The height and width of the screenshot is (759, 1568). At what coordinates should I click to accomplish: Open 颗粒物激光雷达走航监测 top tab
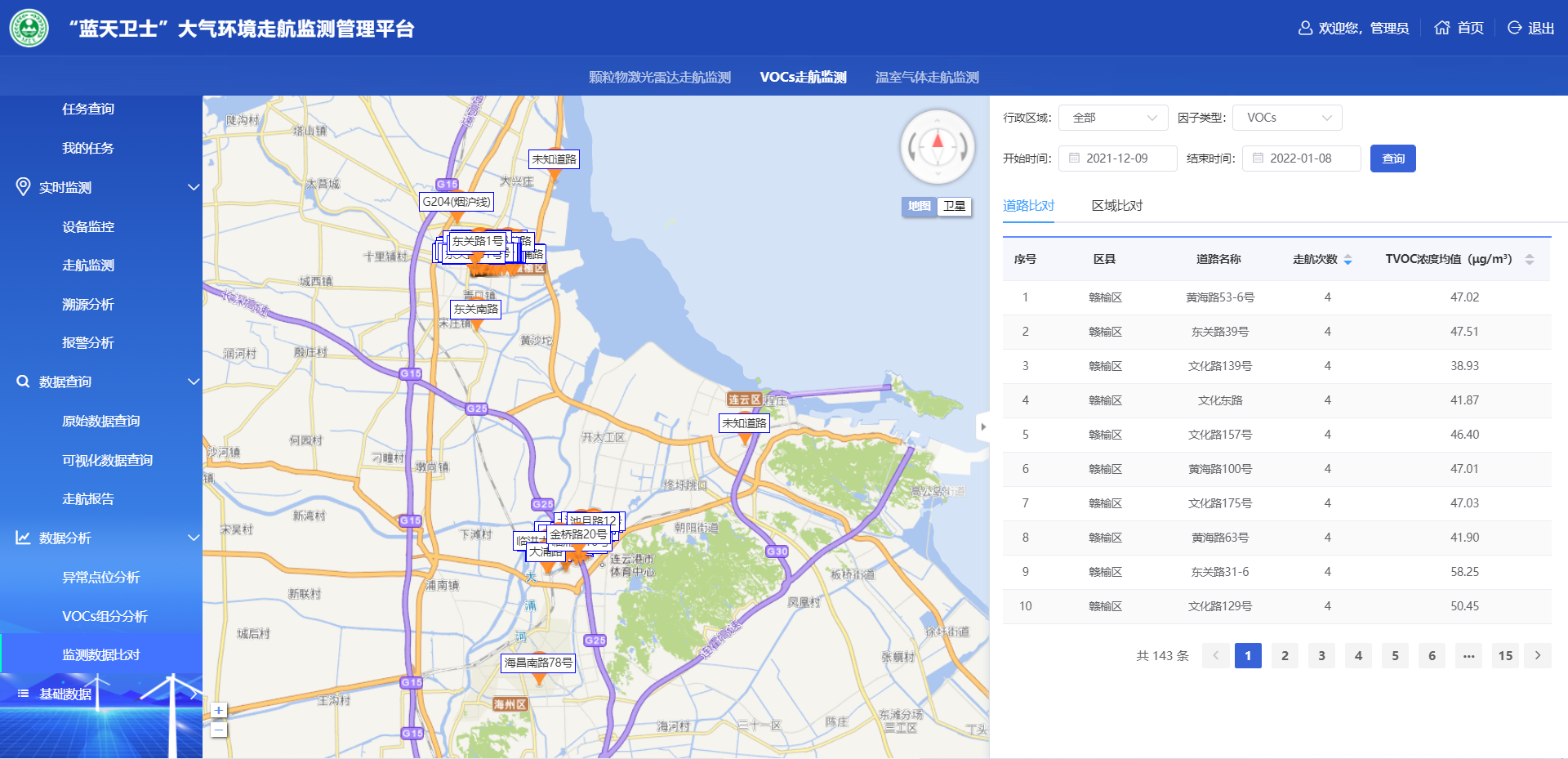[660, 77]
